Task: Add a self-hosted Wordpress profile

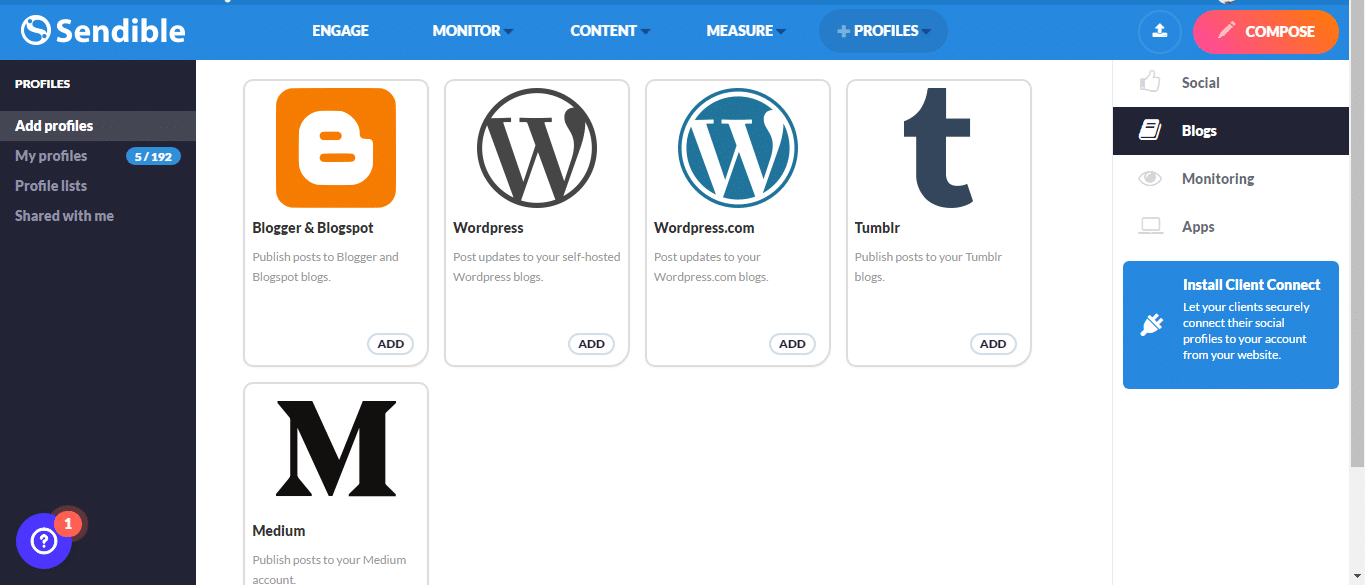Action: (x=592, y=344)
